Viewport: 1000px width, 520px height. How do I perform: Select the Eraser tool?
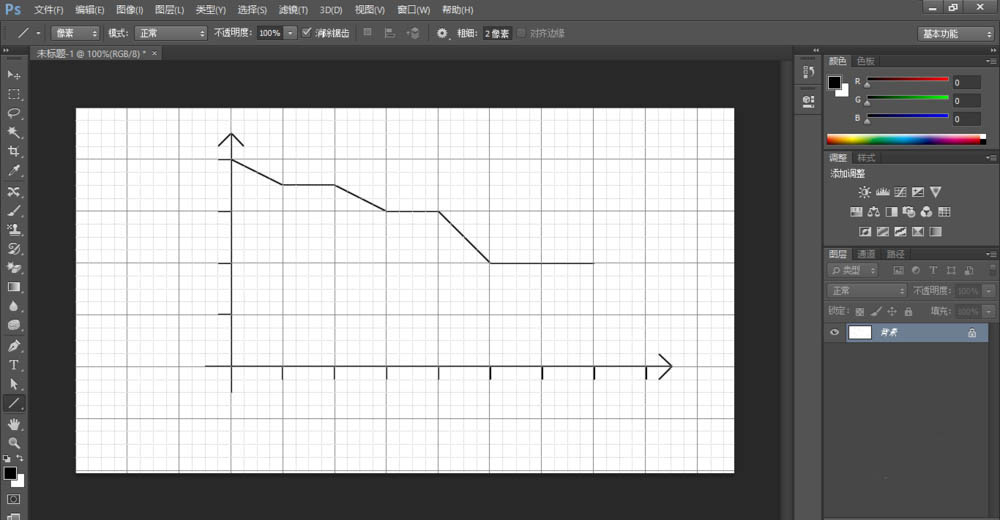coord(13,268)
